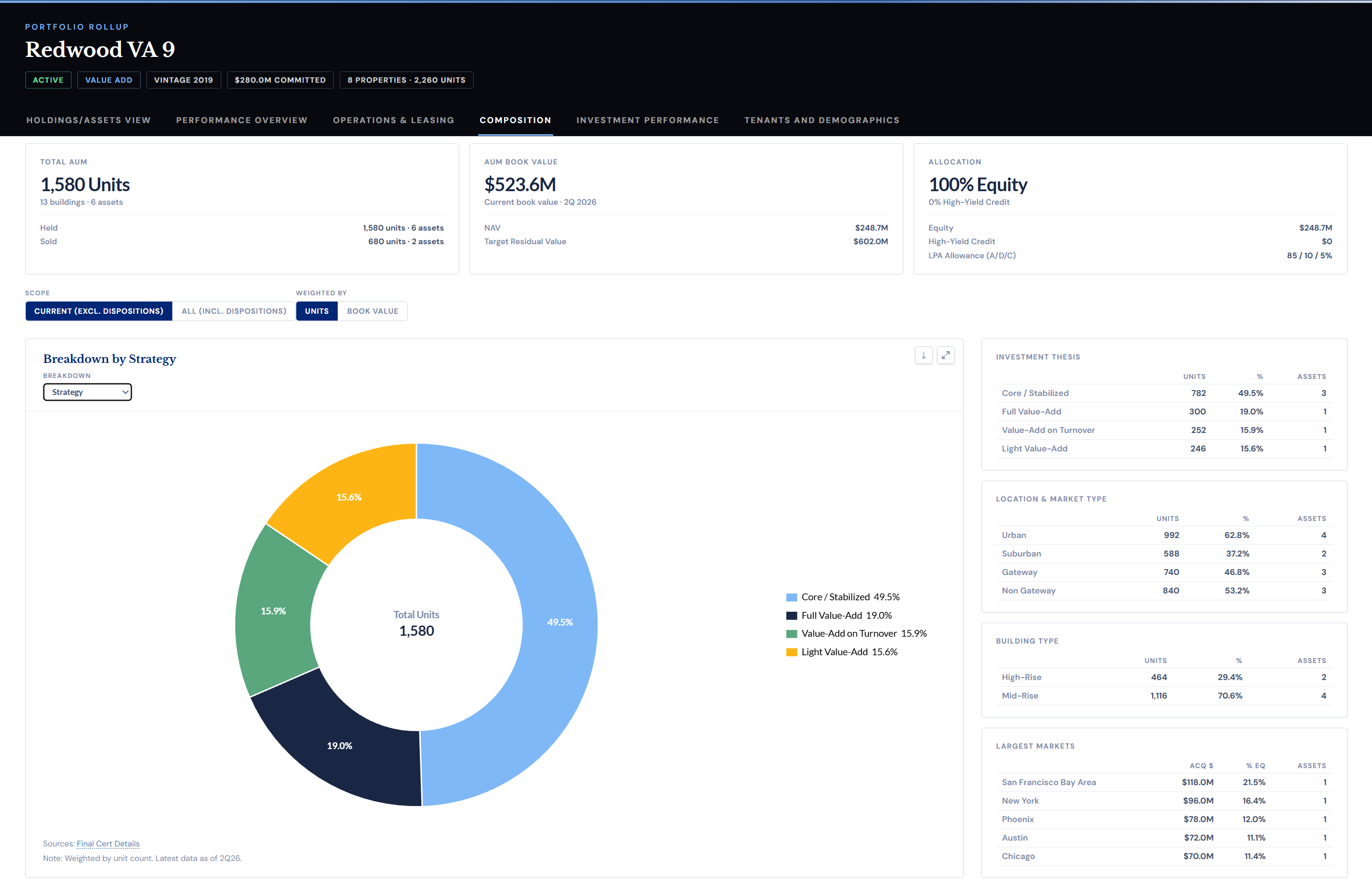
Task: Go to Operations & Leasing tab
Action: point(394,121)
